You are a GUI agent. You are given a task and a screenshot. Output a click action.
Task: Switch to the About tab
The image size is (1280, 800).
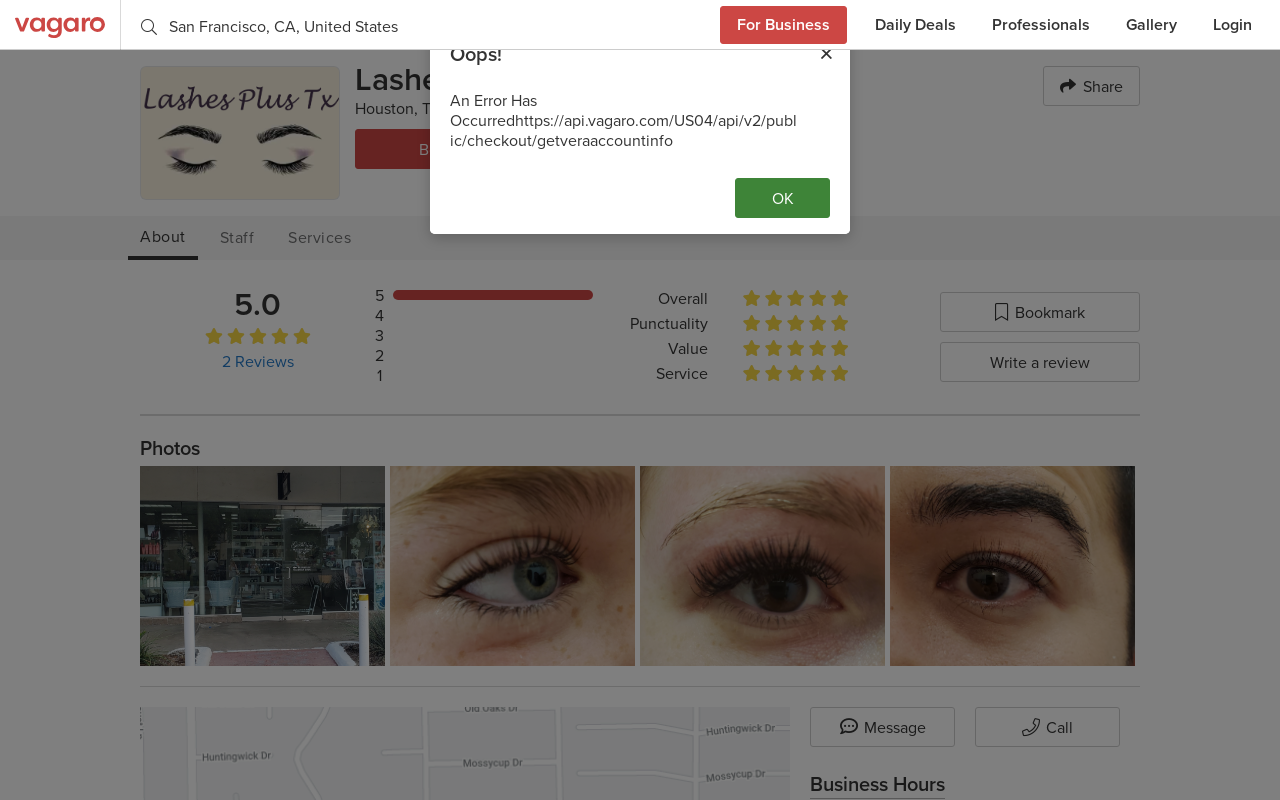(x=163, y=237)
